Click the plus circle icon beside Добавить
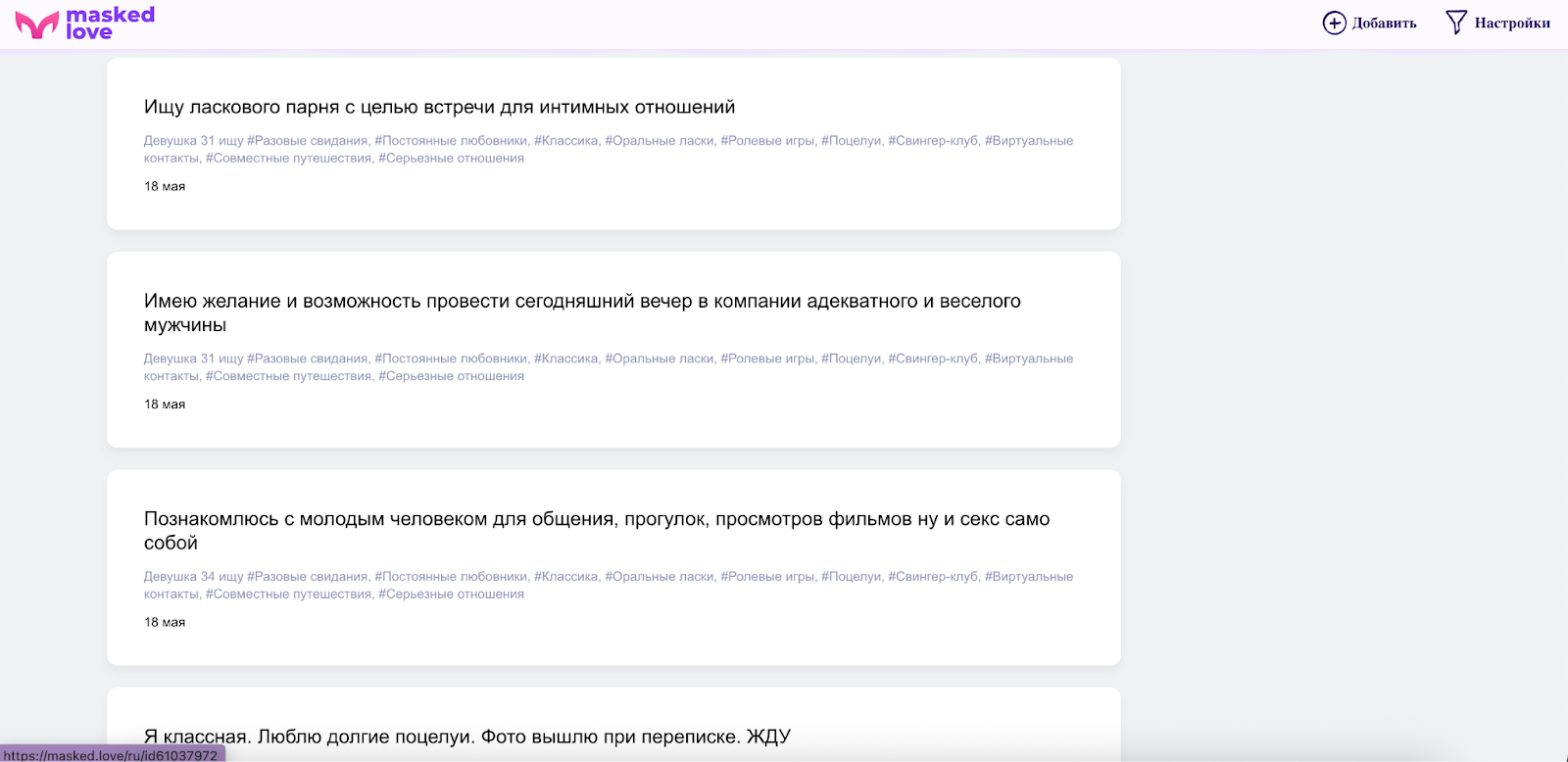 (x=1334, y=23)
